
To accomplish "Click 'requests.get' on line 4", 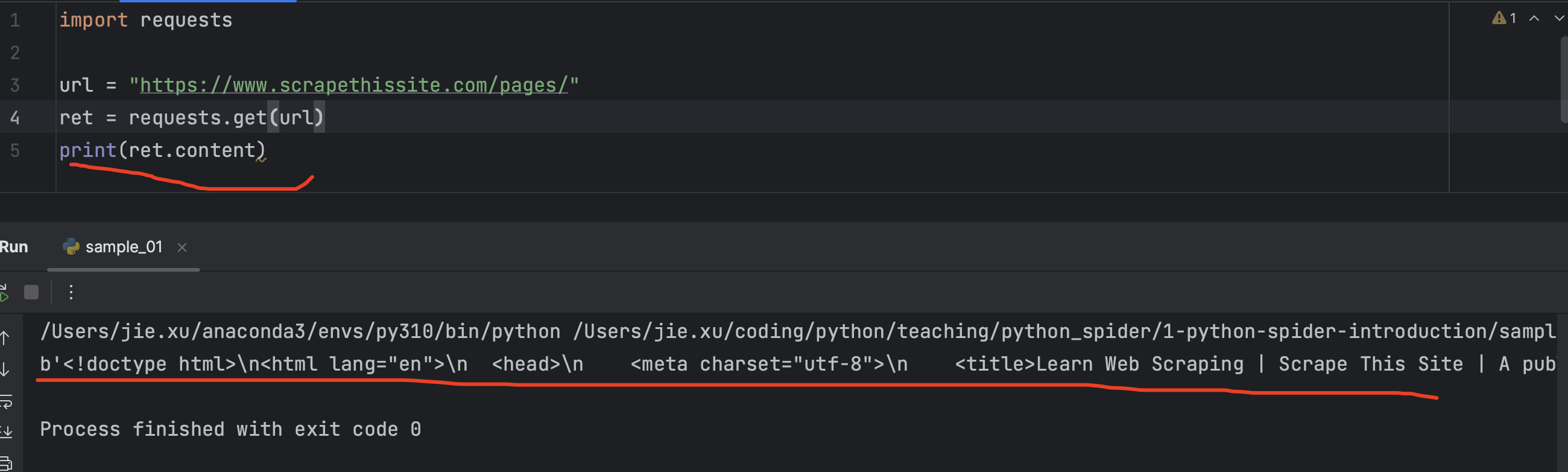I will tap(198, 117).
